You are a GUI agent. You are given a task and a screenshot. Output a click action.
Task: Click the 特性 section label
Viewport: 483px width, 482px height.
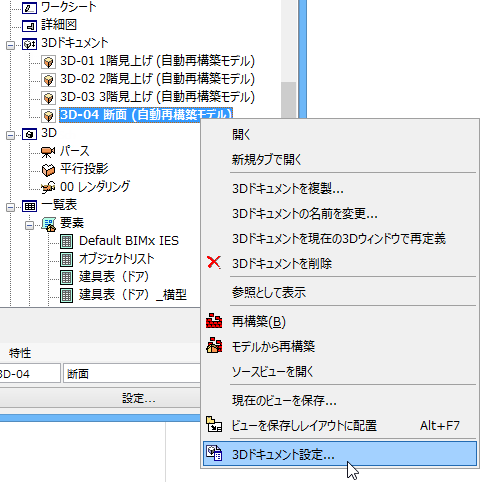[x=20, y=353]
